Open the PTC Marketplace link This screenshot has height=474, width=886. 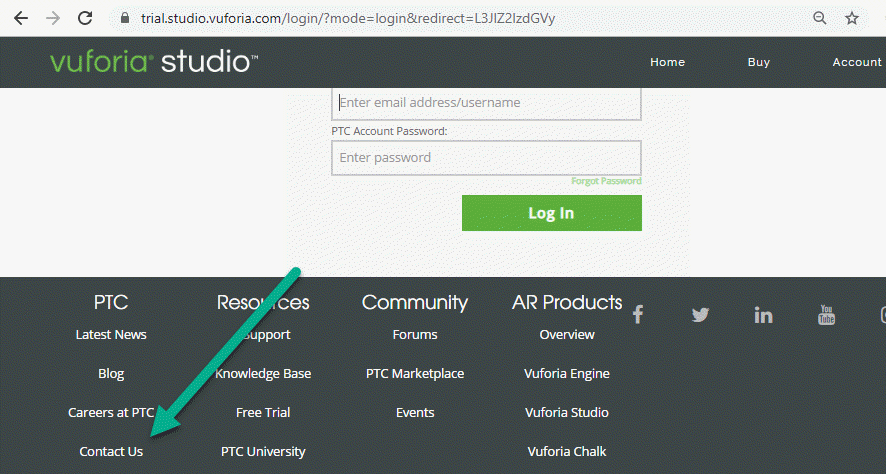[415, 373]
